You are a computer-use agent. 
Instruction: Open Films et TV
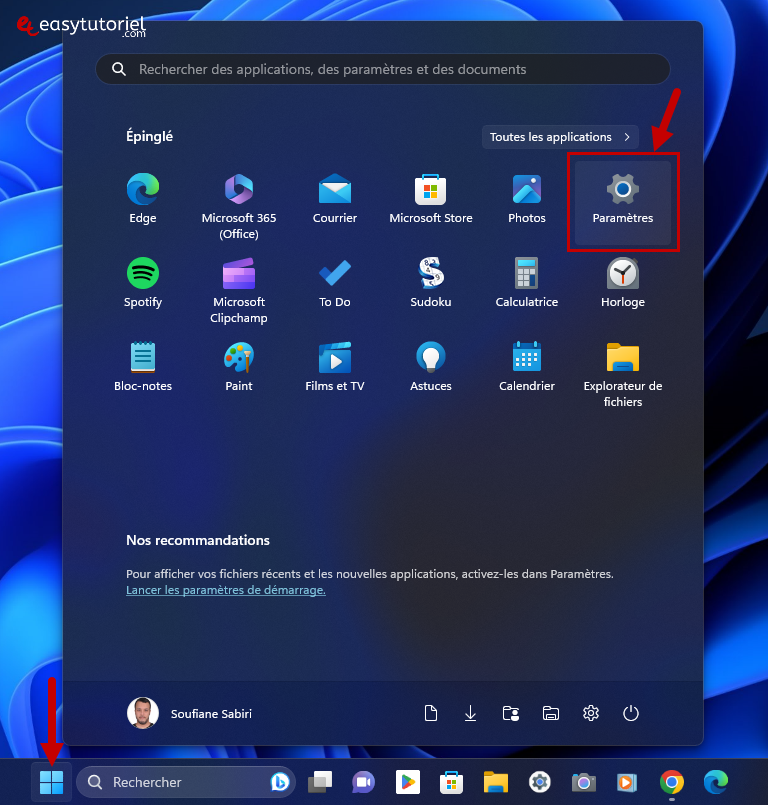pos(335,367)
